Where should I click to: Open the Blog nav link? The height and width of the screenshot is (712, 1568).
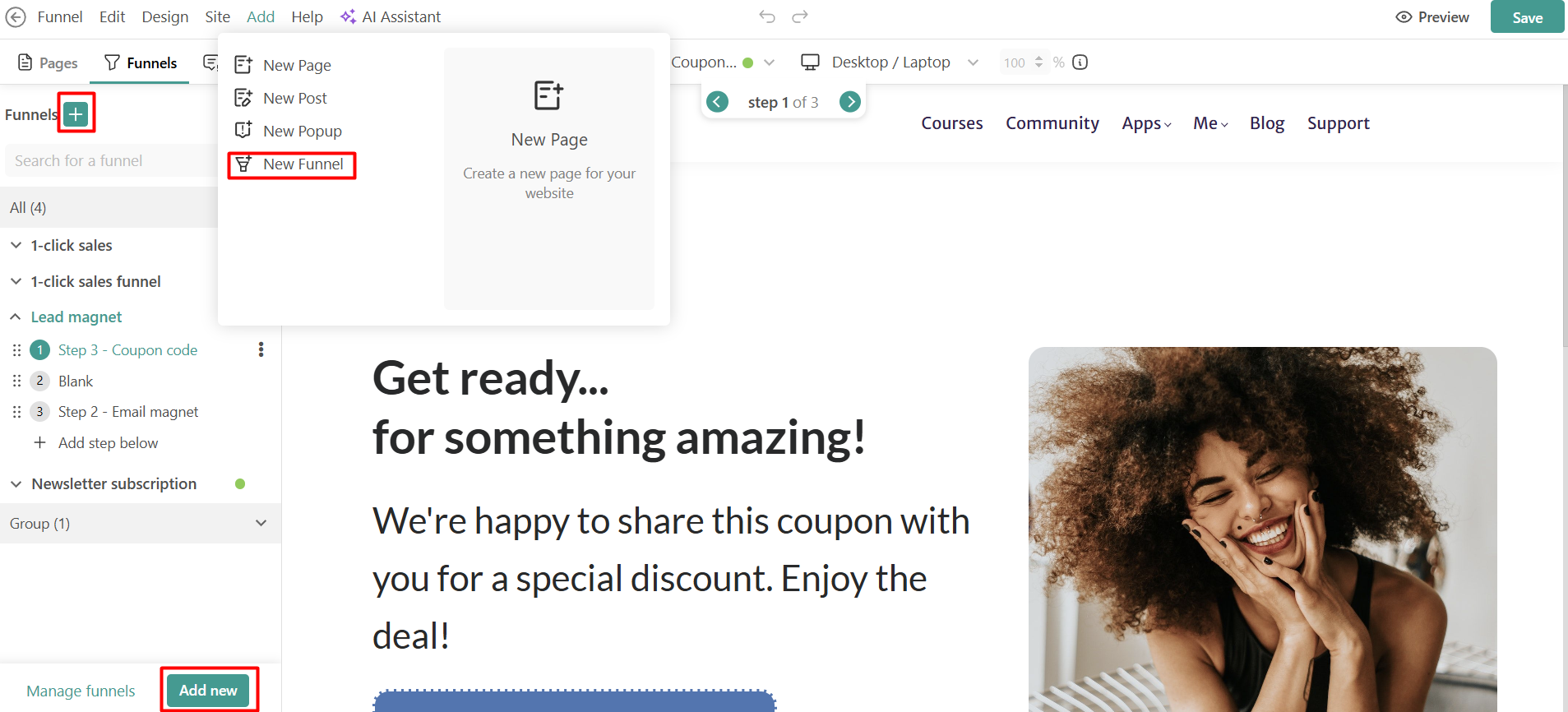coord(1267,123)
